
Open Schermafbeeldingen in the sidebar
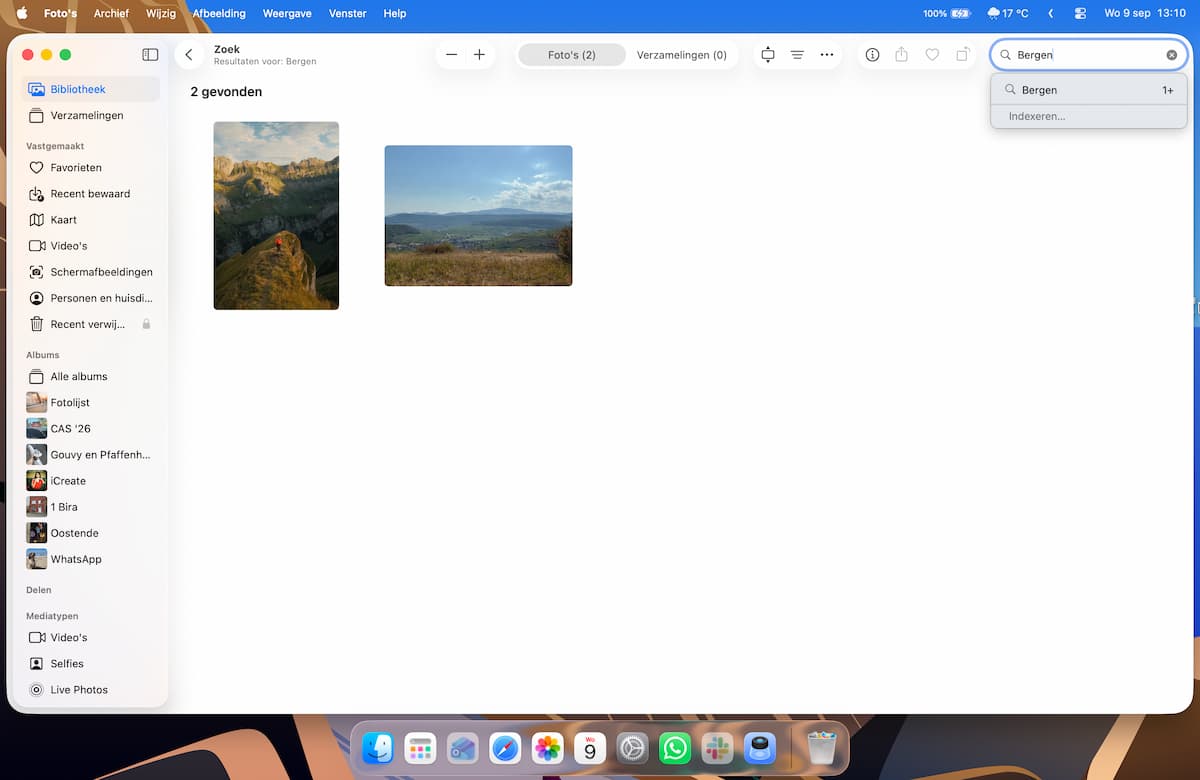(91, 272)
